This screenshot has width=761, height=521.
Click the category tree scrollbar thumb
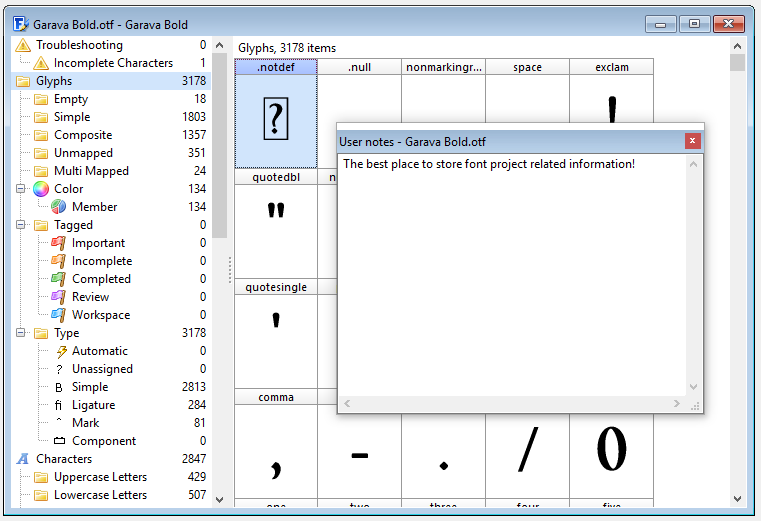click(x=219, y=146)
